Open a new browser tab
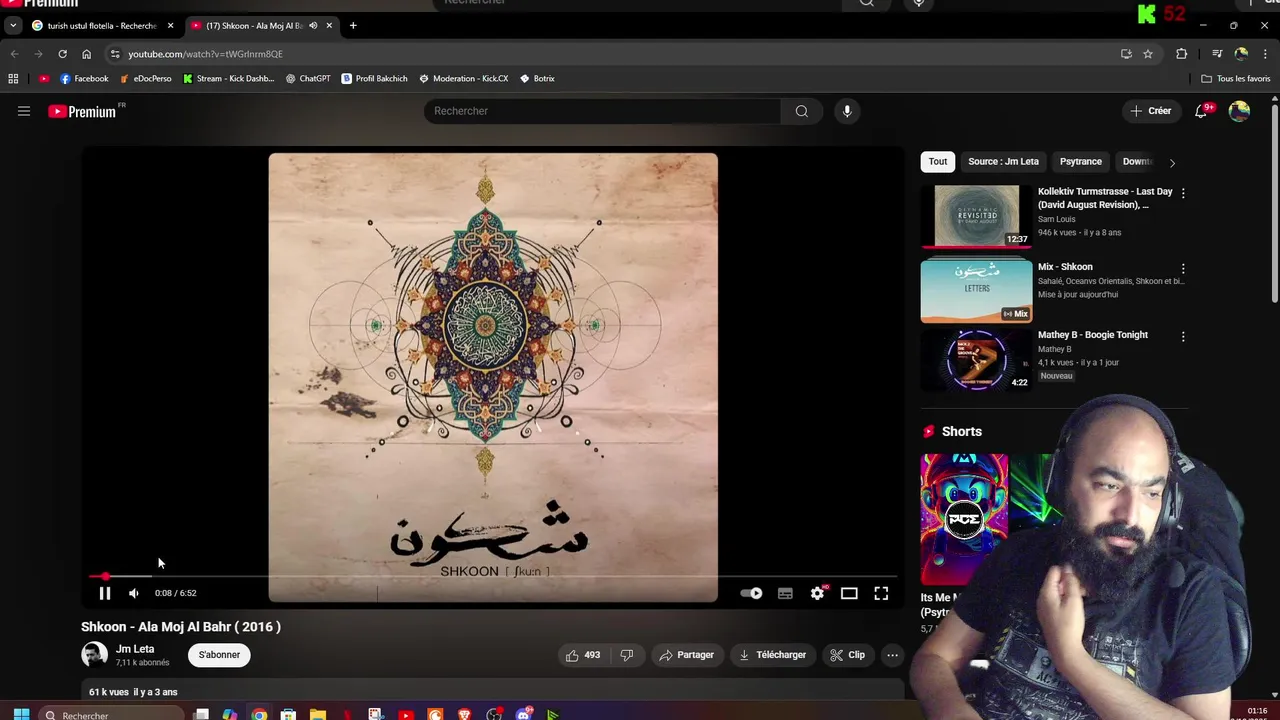The image size is (1280, 720). coord(353,26)
